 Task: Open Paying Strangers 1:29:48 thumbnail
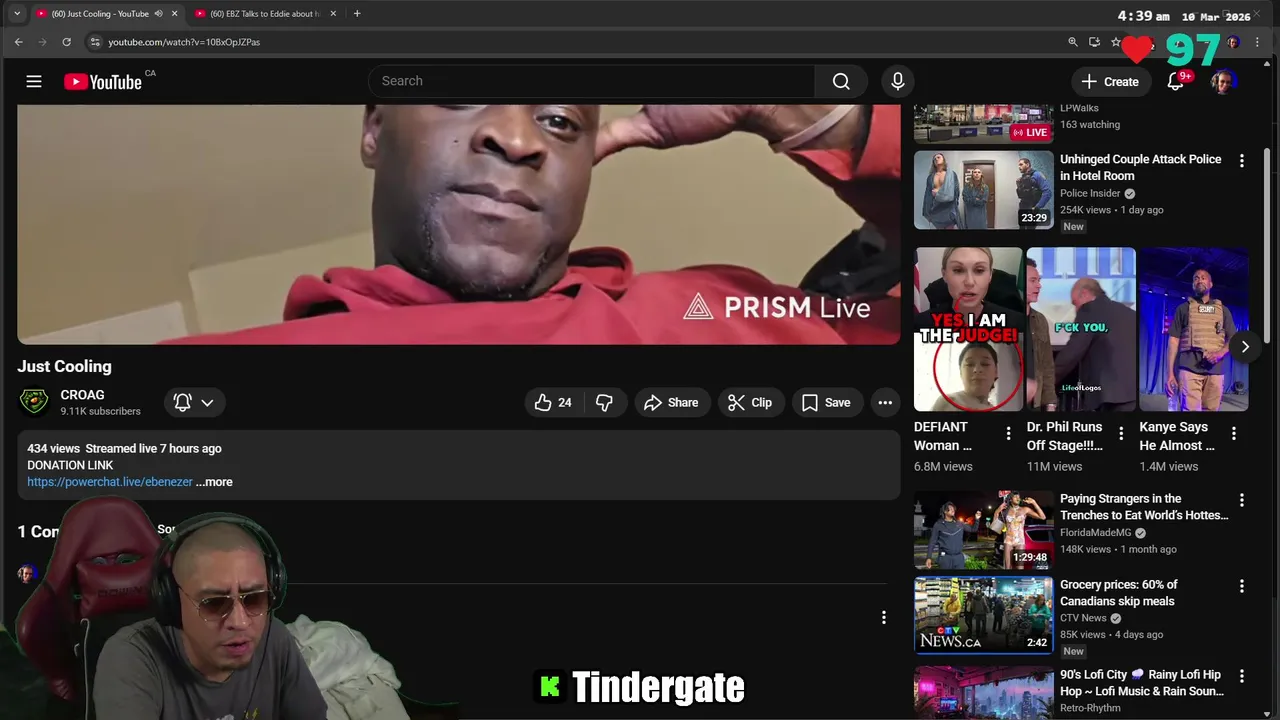pos(984,530)
